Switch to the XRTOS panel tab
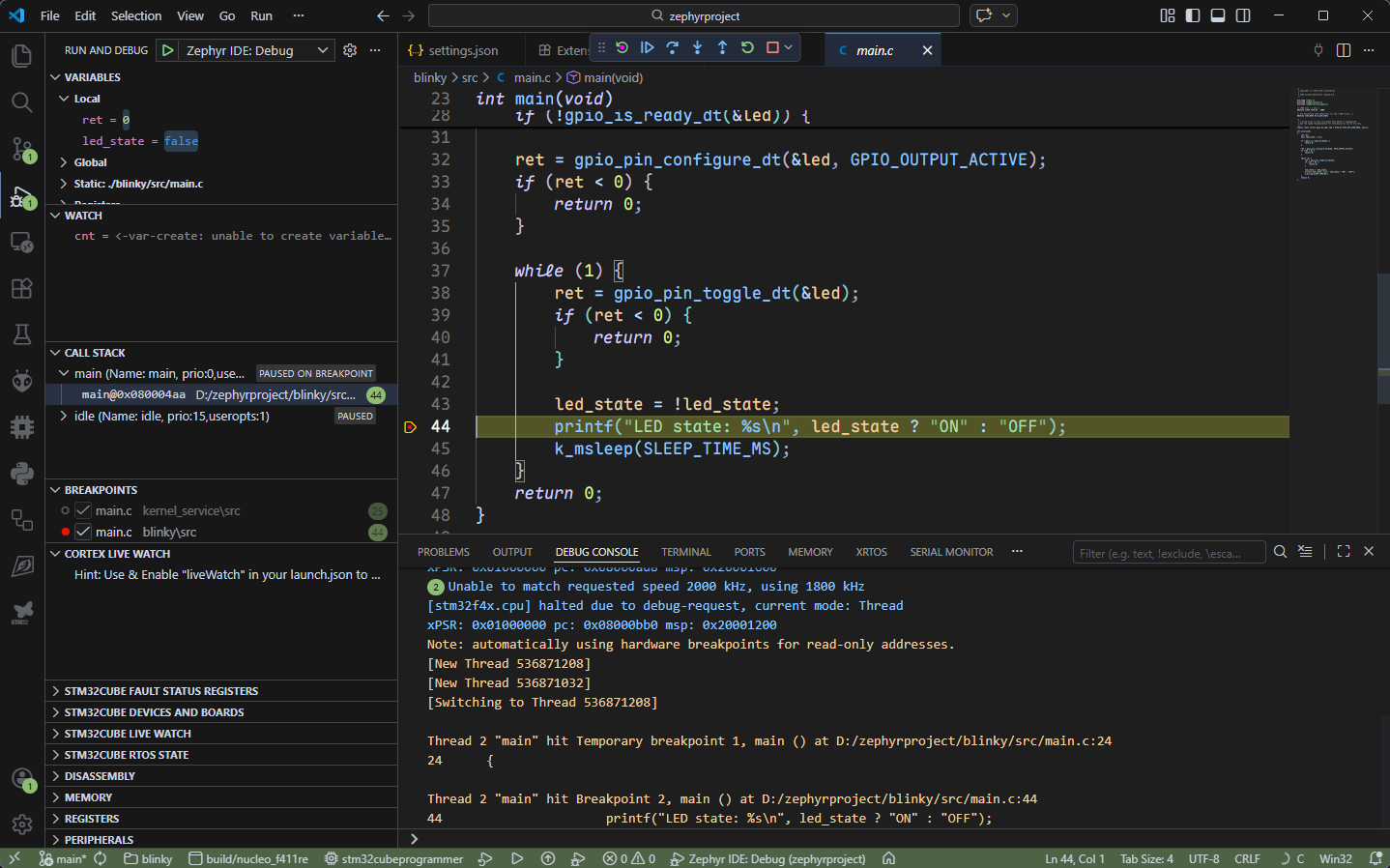 (x=871, y=552)
